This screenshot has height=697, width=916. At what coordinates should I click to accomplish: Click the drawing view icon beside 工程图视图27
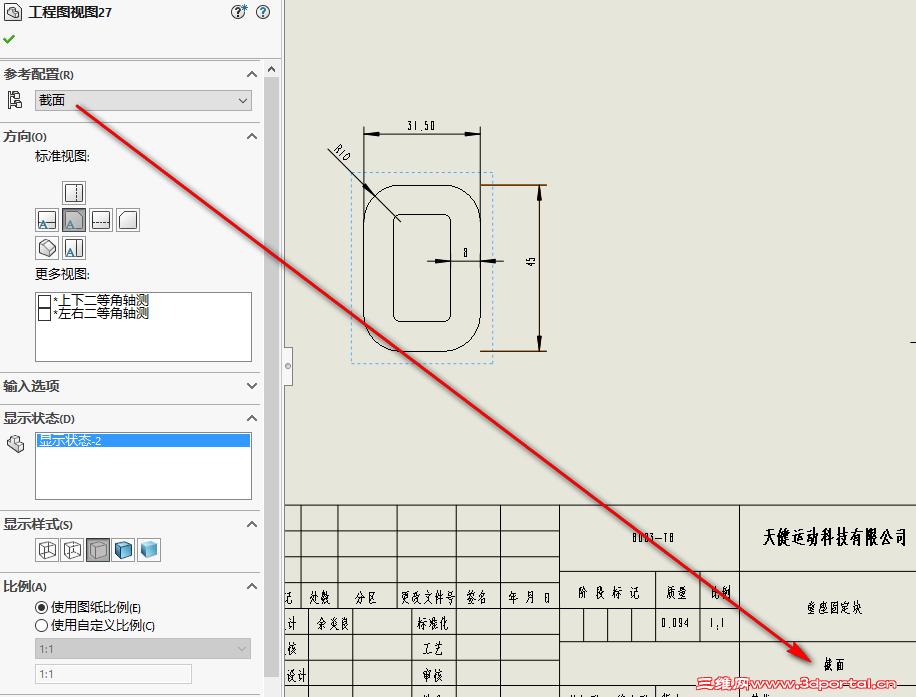click(x=13, y=12)
